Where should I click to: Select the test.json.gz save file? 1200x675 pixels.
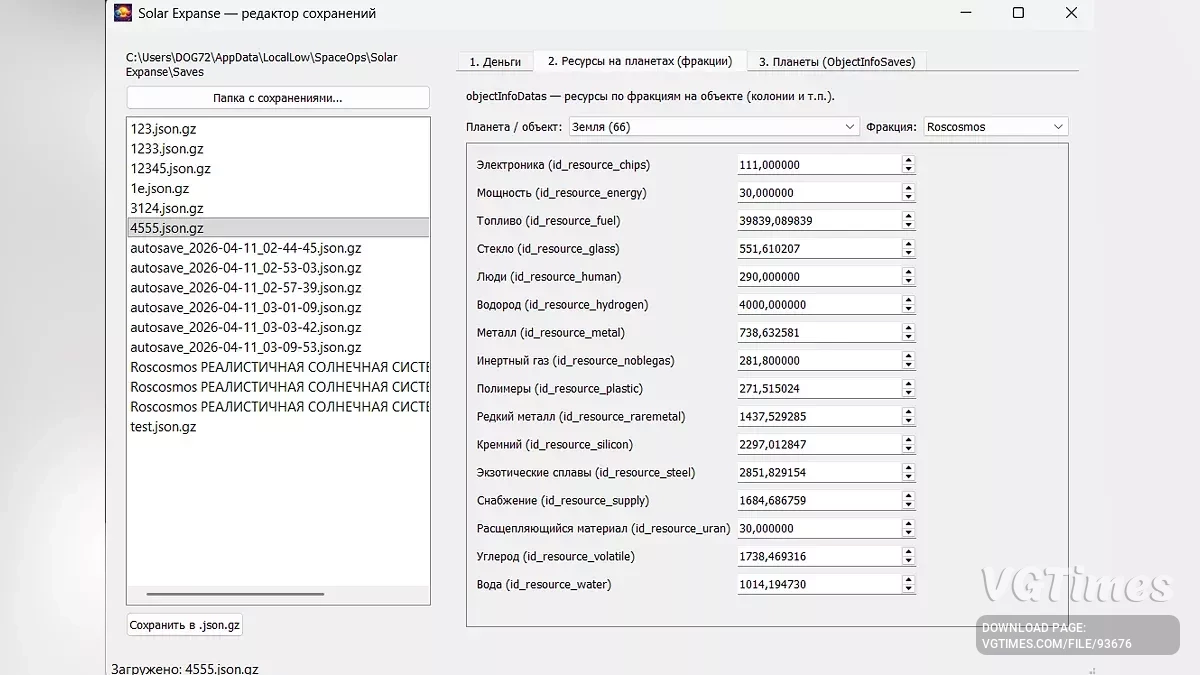coord(164,427)
